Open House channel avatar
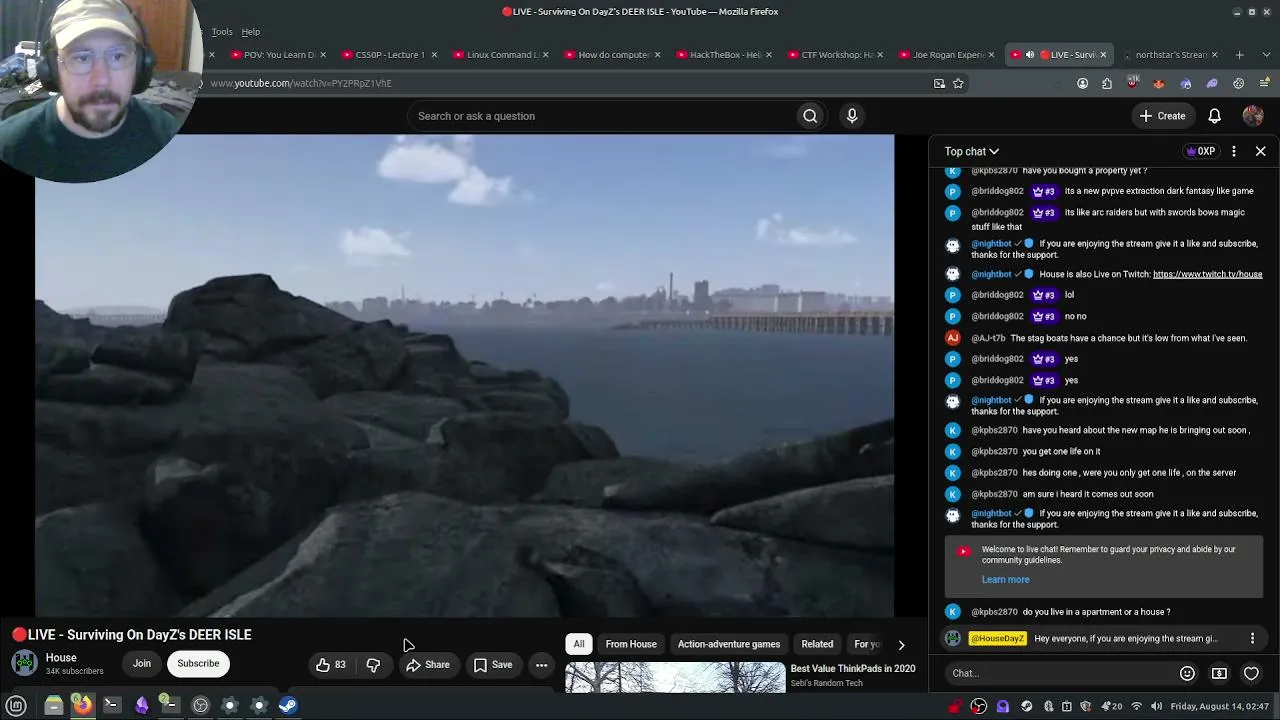This screenshot has height=720, width=1280. coord(24,663)
